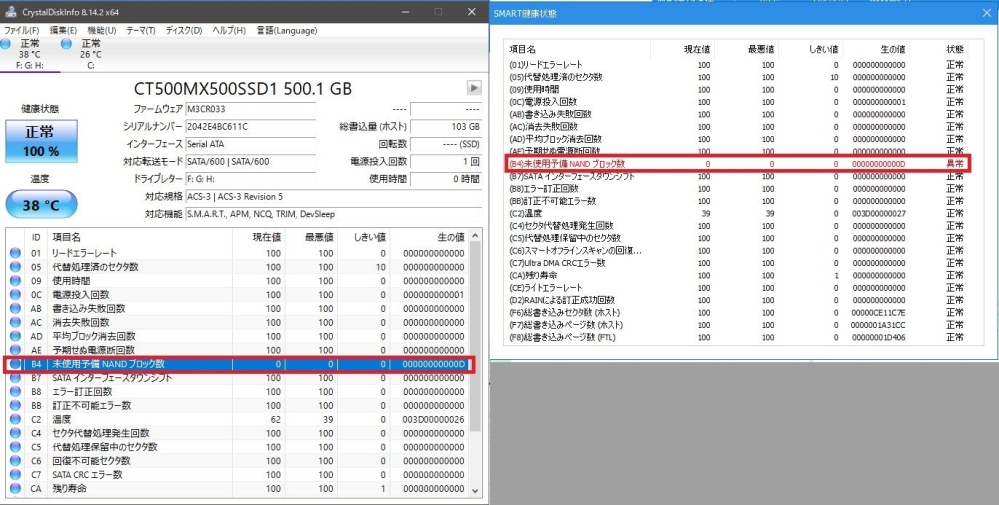Open the ファイル(F) menu
999x505 pixels.
point(22,31)
